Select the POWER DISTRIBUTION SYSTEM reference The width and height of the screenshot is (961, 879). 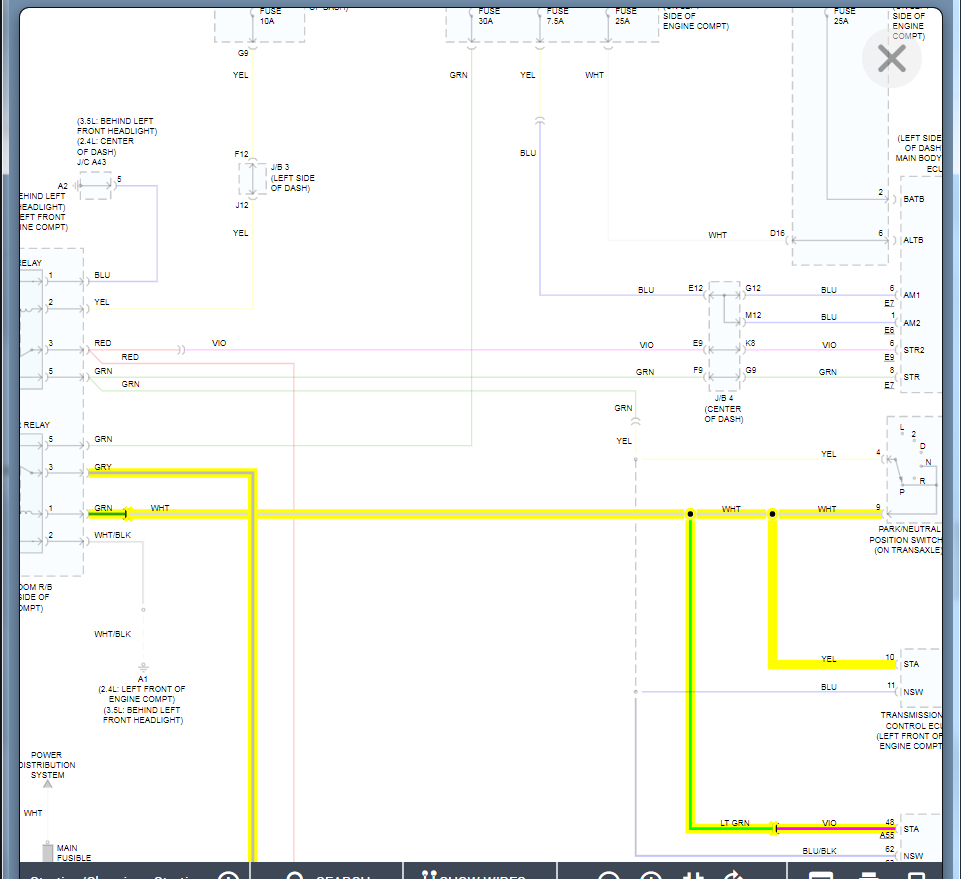point(47,765)
